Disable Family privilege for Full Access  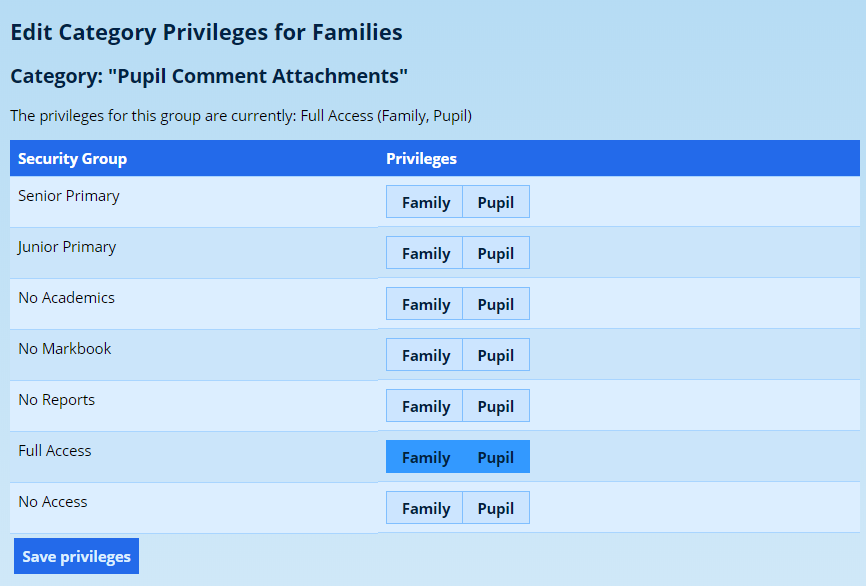425,457
